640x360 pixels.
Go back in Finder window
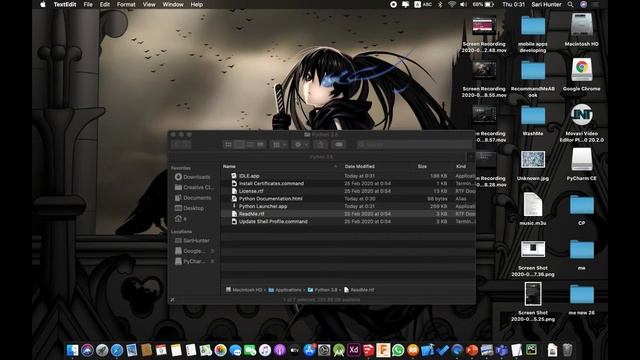(177, 144)
